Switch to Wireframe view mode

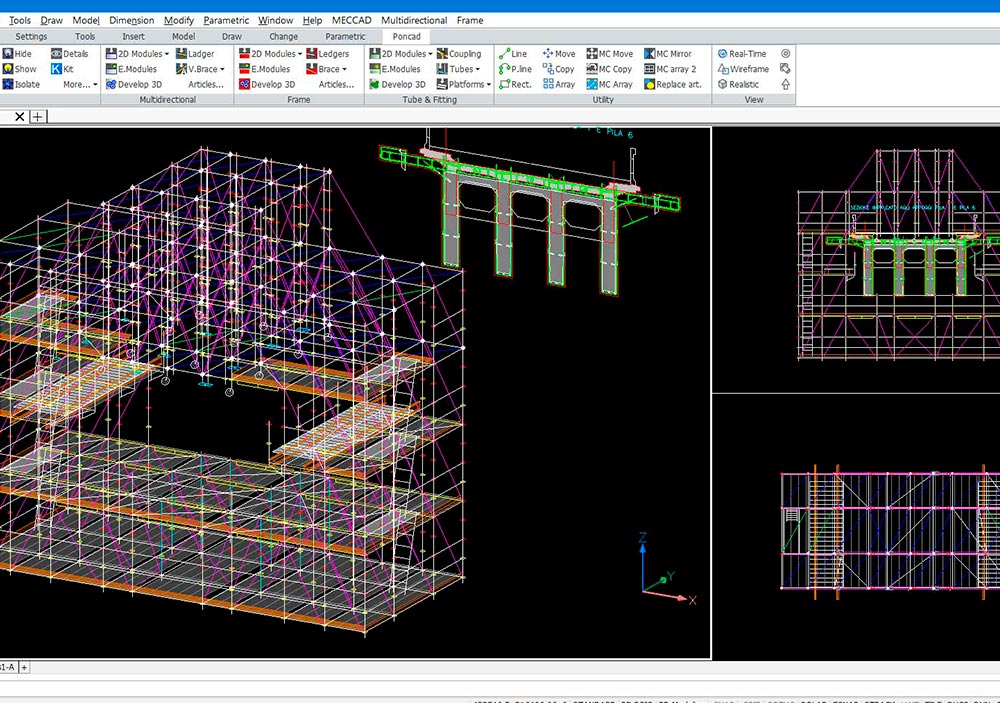click(x=743, y=69)
